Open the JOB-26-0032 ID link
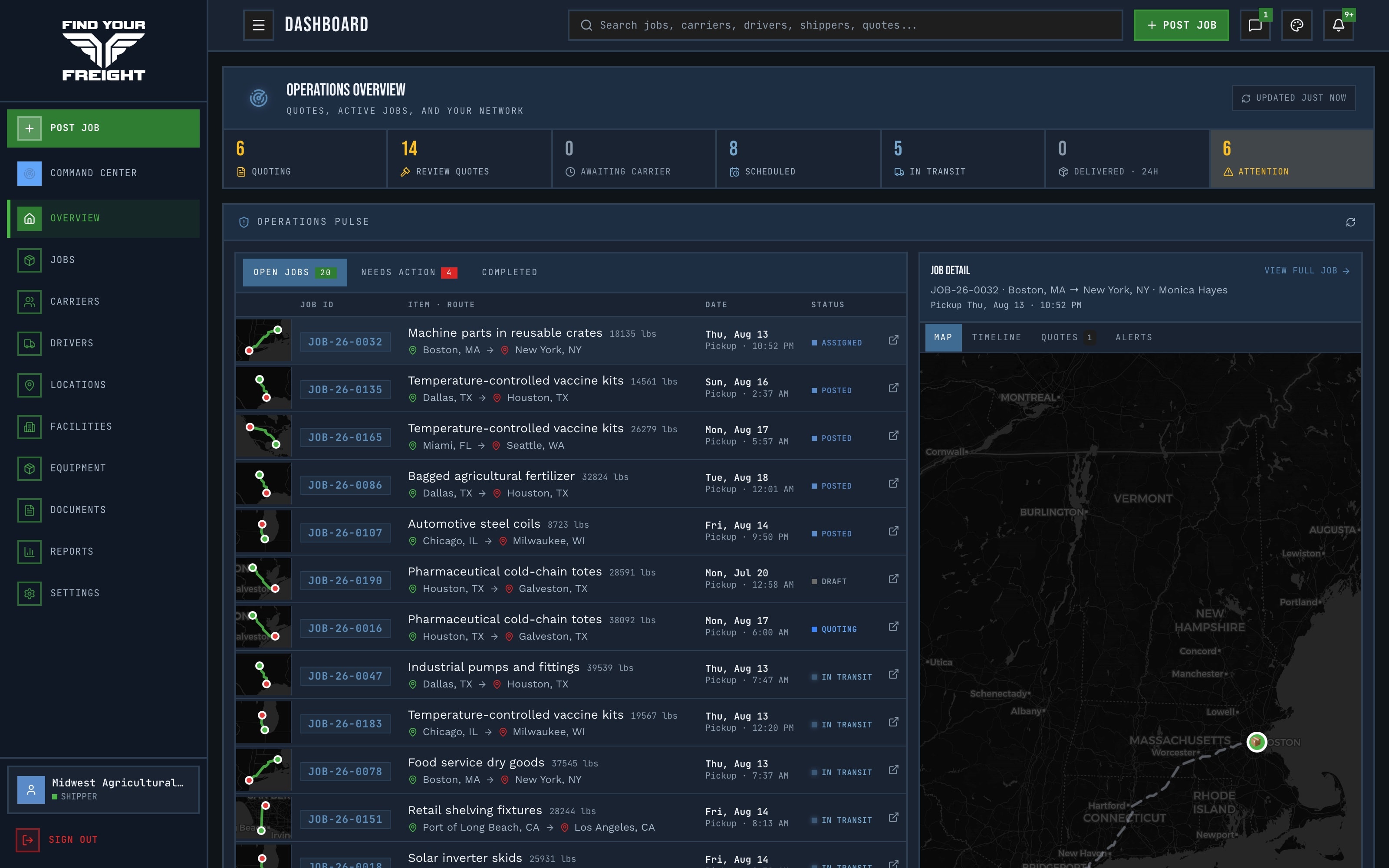The image size is (1389, 868). click(x=345, y=342)
